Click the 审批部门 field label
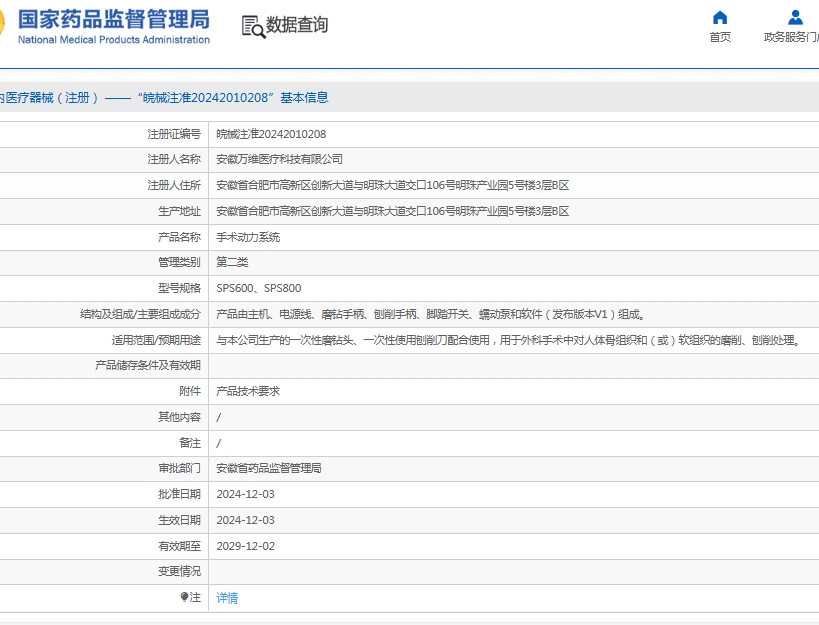Viewport: 819px width, 625px height. coord(180,468)
